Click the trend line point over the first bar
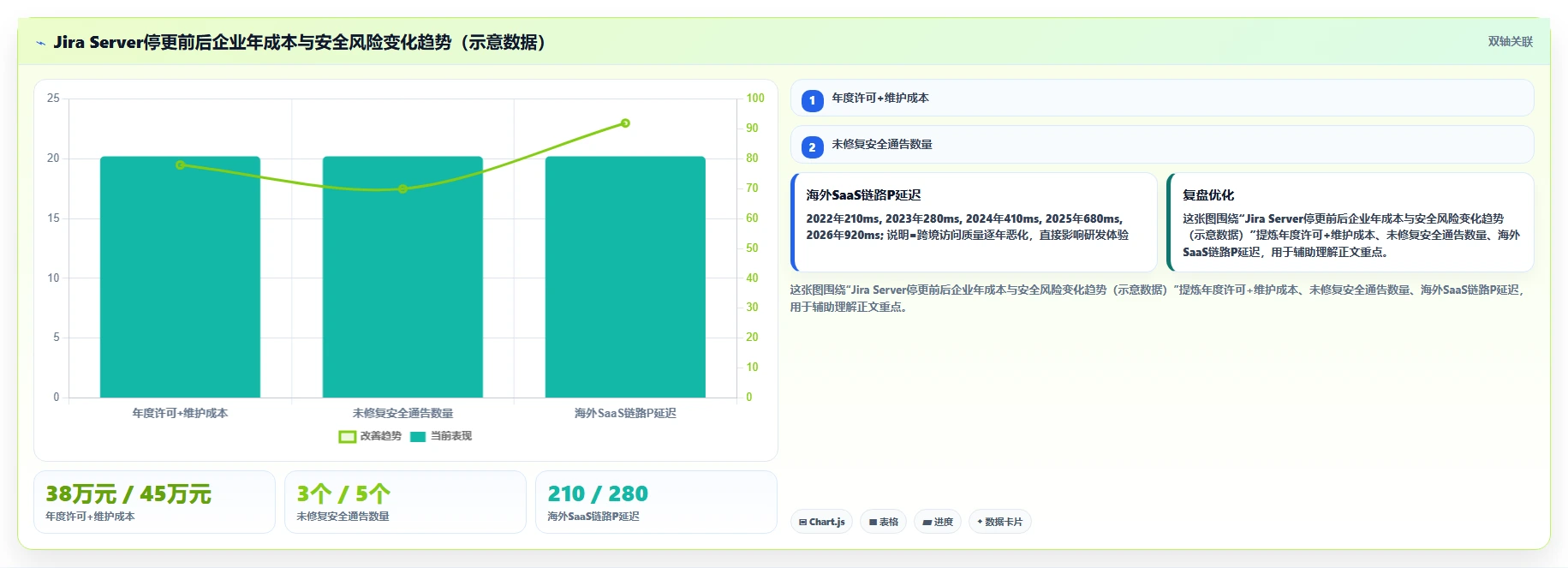1568x568 pixels. pos(180,164)
